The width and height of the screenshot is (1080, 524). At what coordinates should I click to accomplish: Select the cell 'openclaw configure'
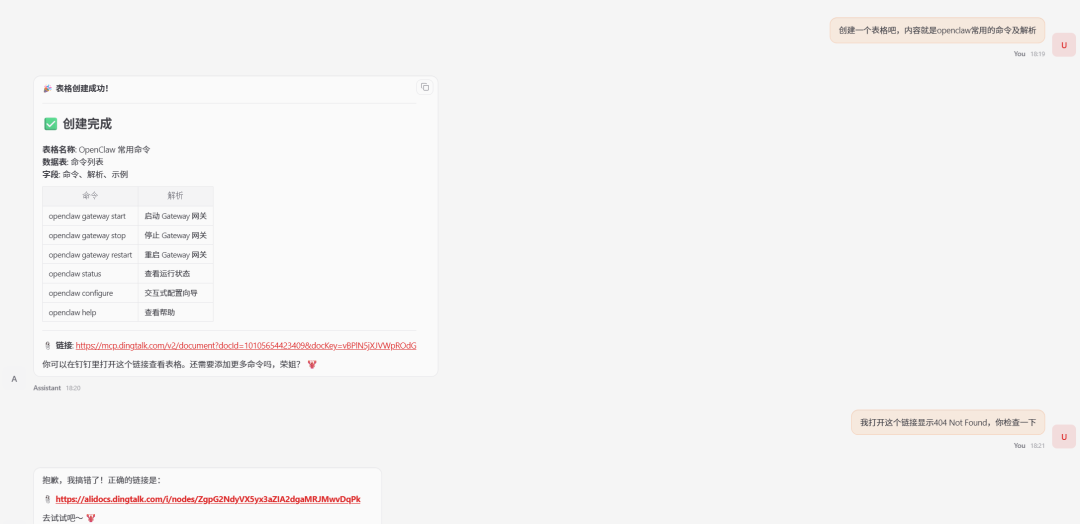point(90,293)
